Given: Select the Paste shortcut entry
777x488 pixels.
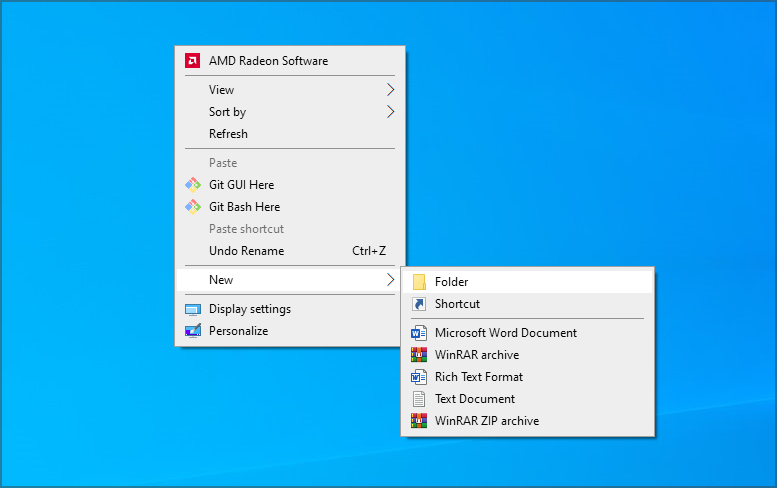Looking at the screenshot, I should click(x=290, y=229).
